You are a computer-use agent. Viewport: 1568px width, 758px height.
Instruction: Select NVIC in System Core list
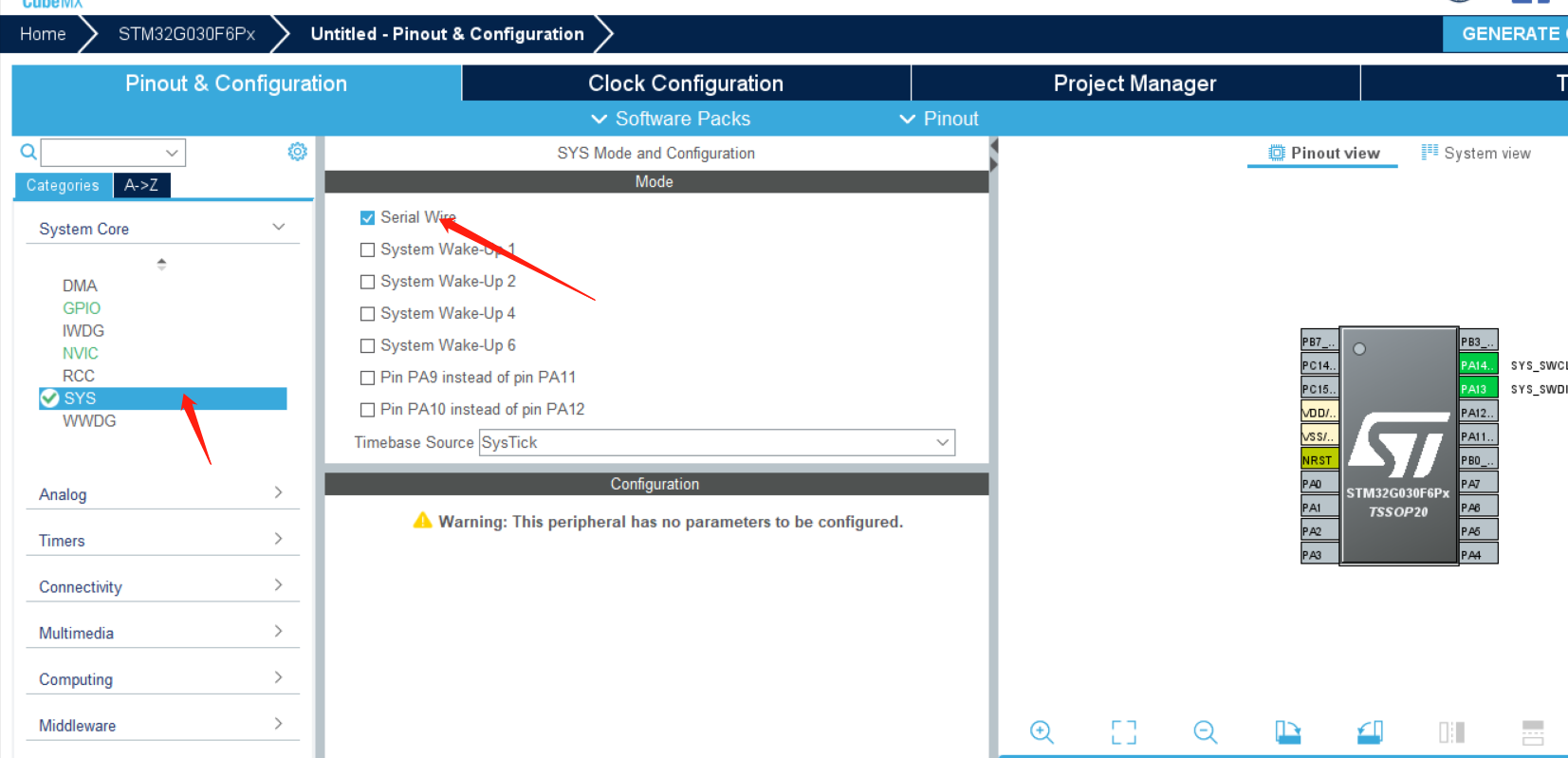[x=81, y=353]
